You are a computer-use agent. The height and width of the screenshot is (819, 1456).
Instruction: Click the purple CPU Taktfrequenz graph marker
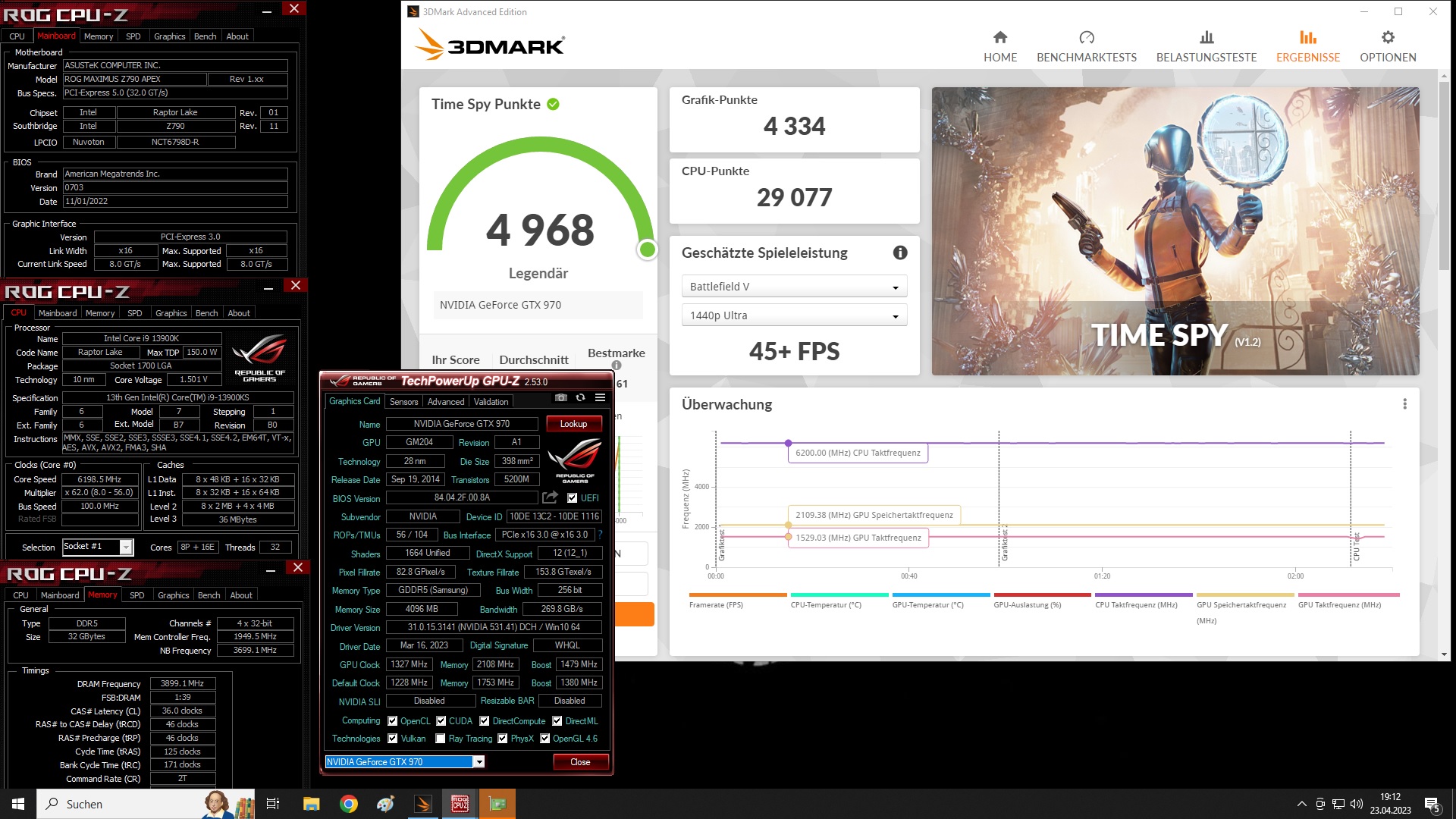[788, 443]
